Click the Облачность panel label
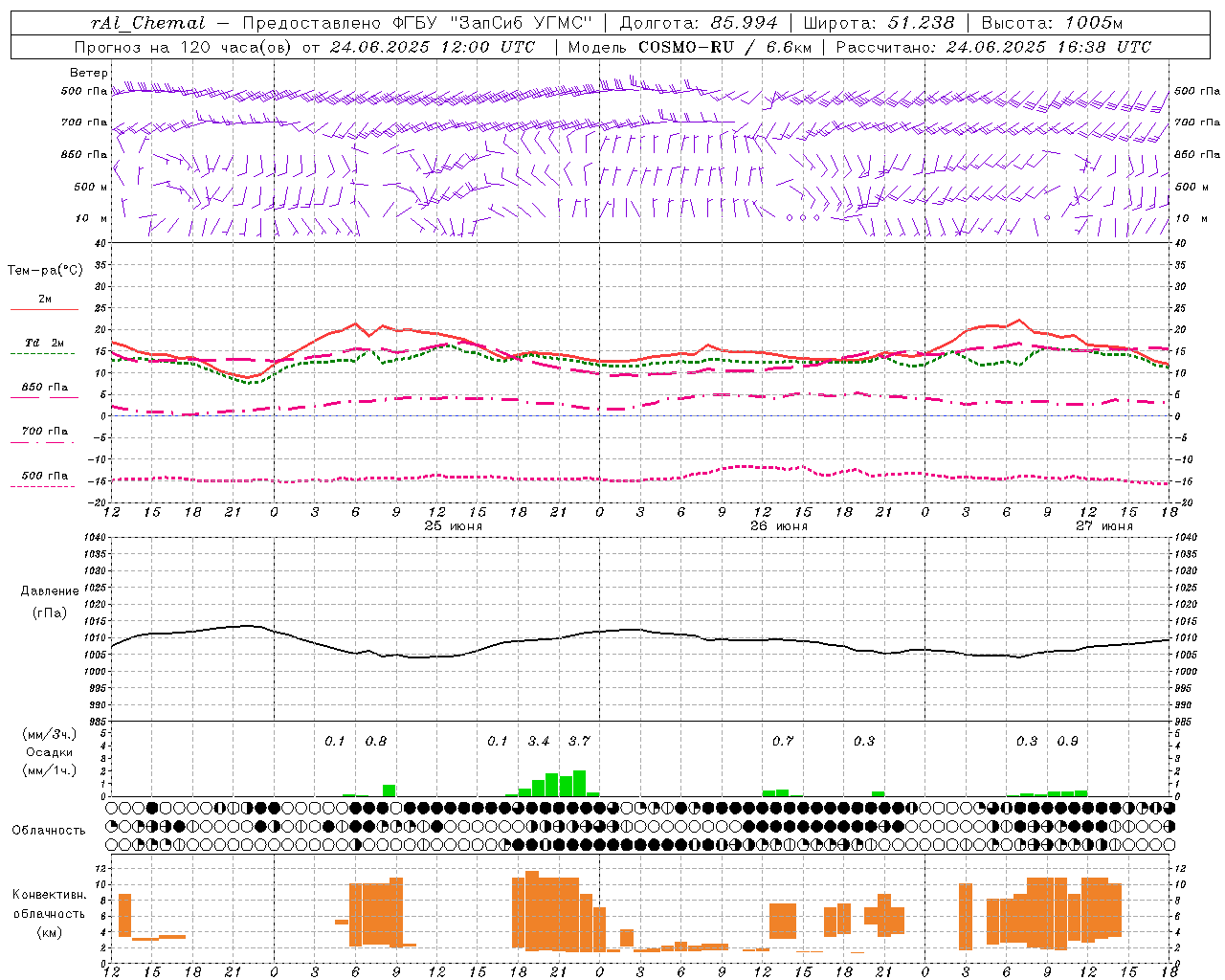The width and height of the screenshot is (1225, 980). click(x=49, y=830)
